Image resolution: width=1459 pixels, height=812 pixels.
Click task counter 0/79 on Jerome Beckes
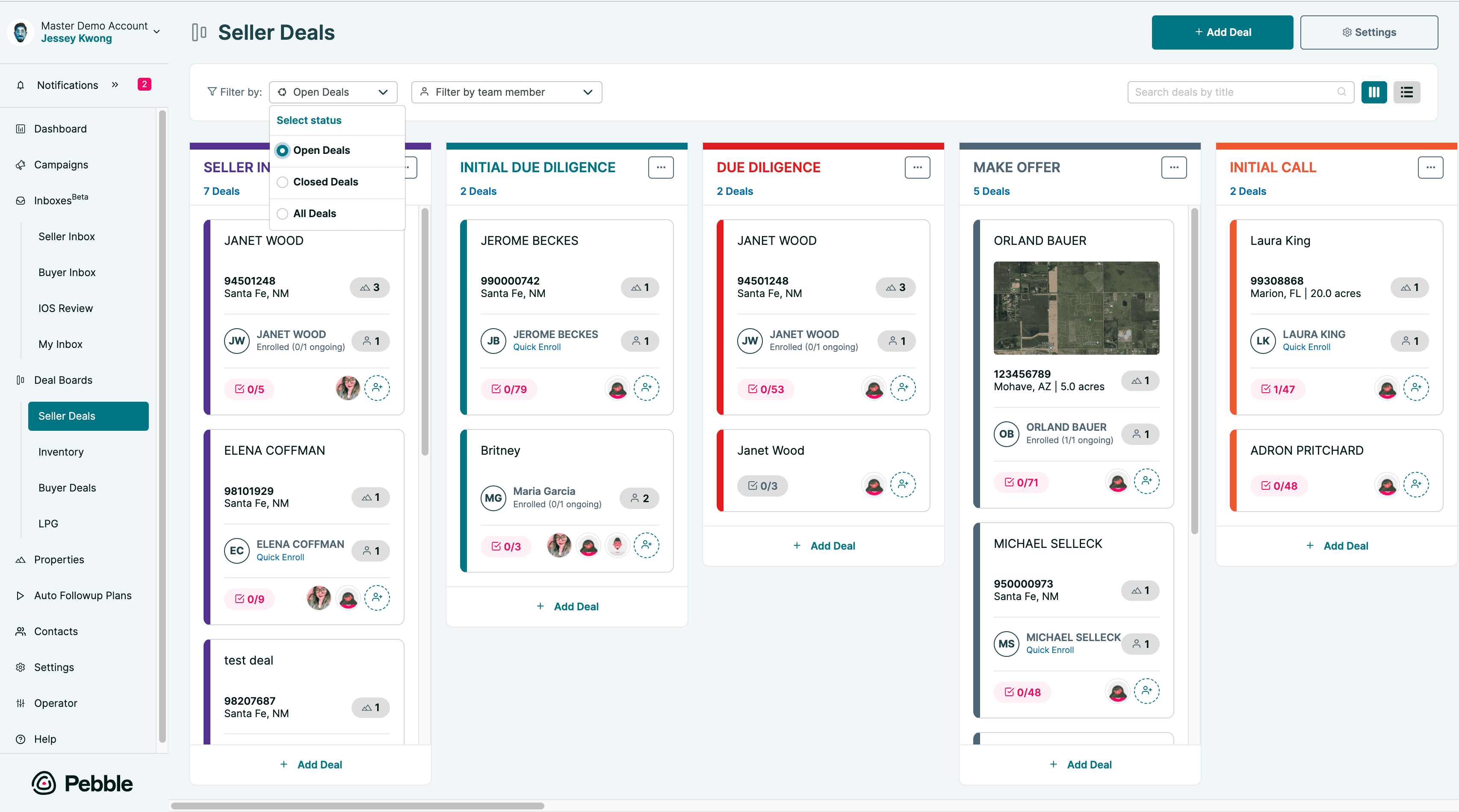coord(508,389)
